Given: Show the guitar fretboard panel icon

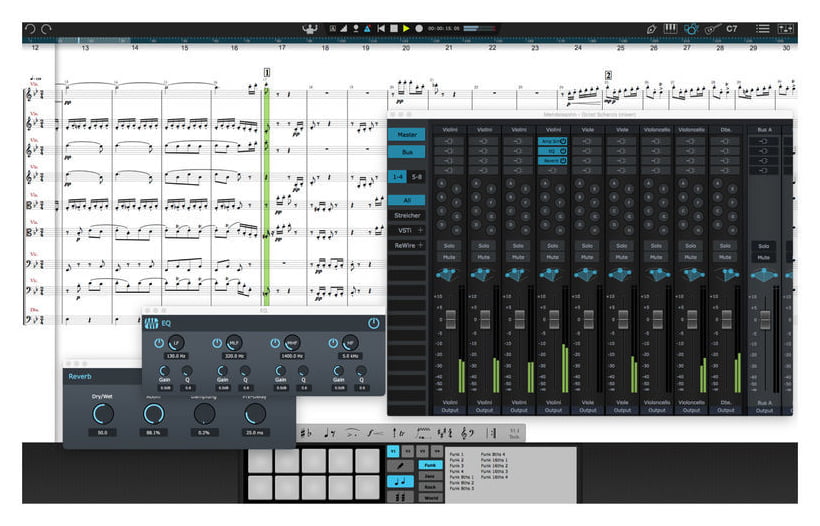Looking at the screenshot, I should click(712, 29).
